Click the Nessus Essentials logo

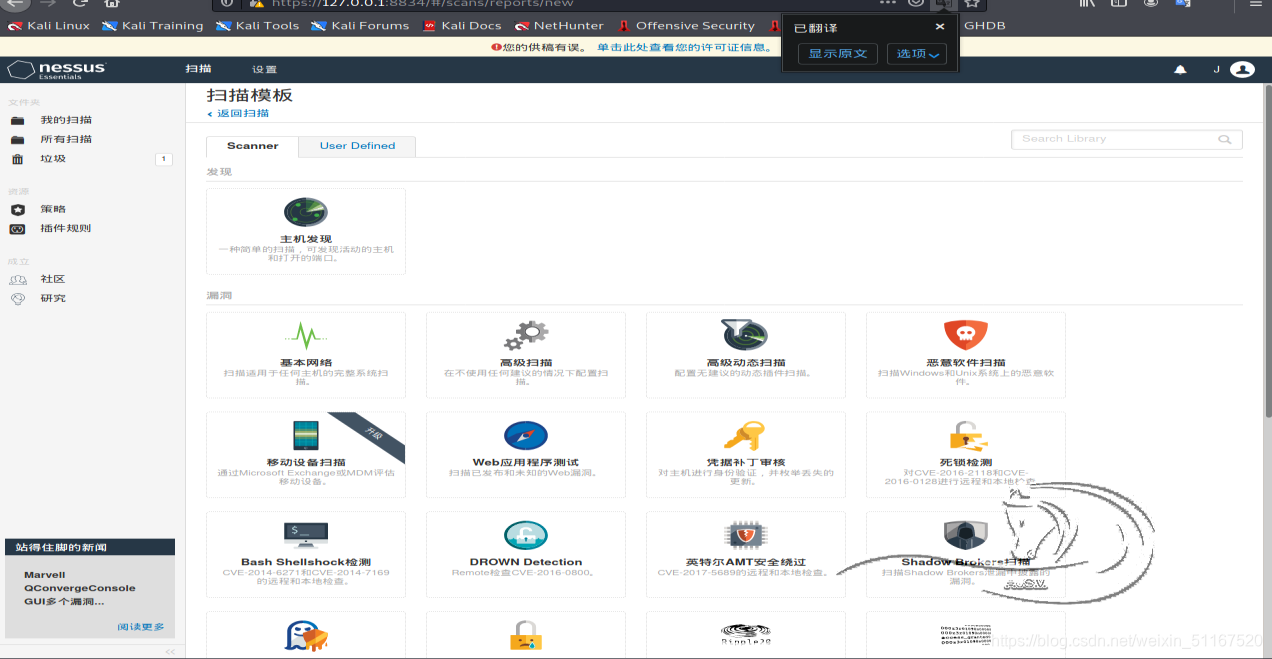[x=56, y=69]
